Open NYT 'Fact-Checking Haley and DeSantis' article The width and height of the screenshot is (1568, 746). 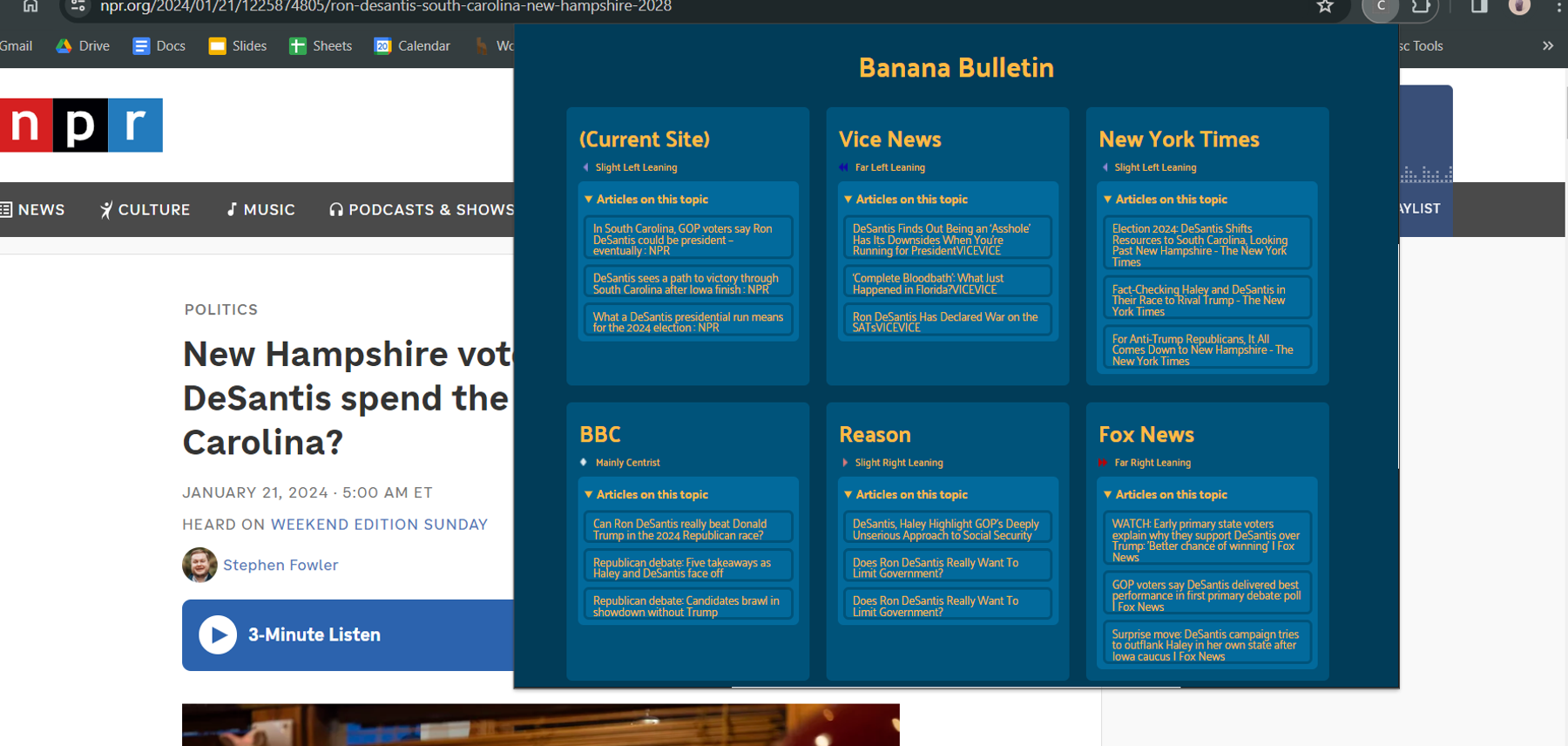pos(1207,300)
